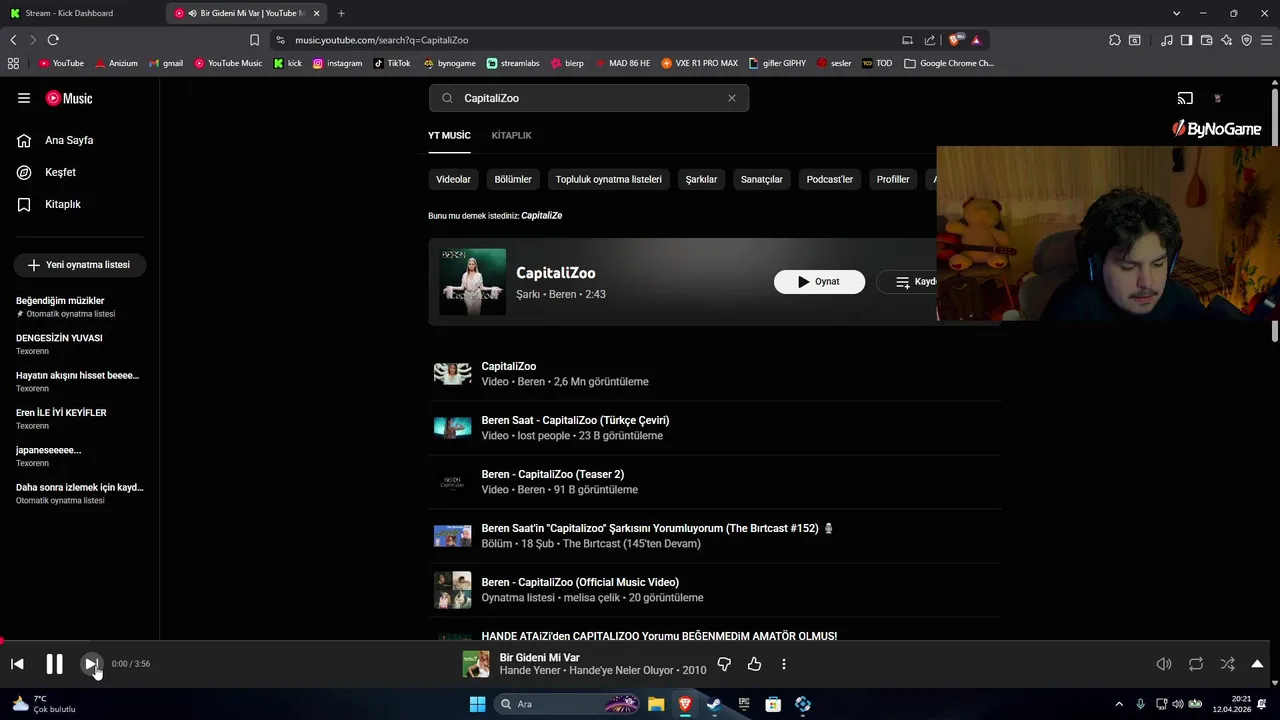This screenshot has width=1280, height=720.
Task: Click the CapitaliZoo search input field
Action: [x=588, y=98]
